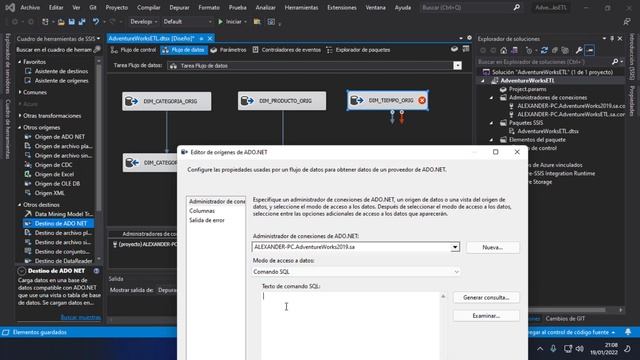Image resolution: width=640 pixels, height=360 pixels.
Task: Open the Proyecto menu
Action: 117,7
